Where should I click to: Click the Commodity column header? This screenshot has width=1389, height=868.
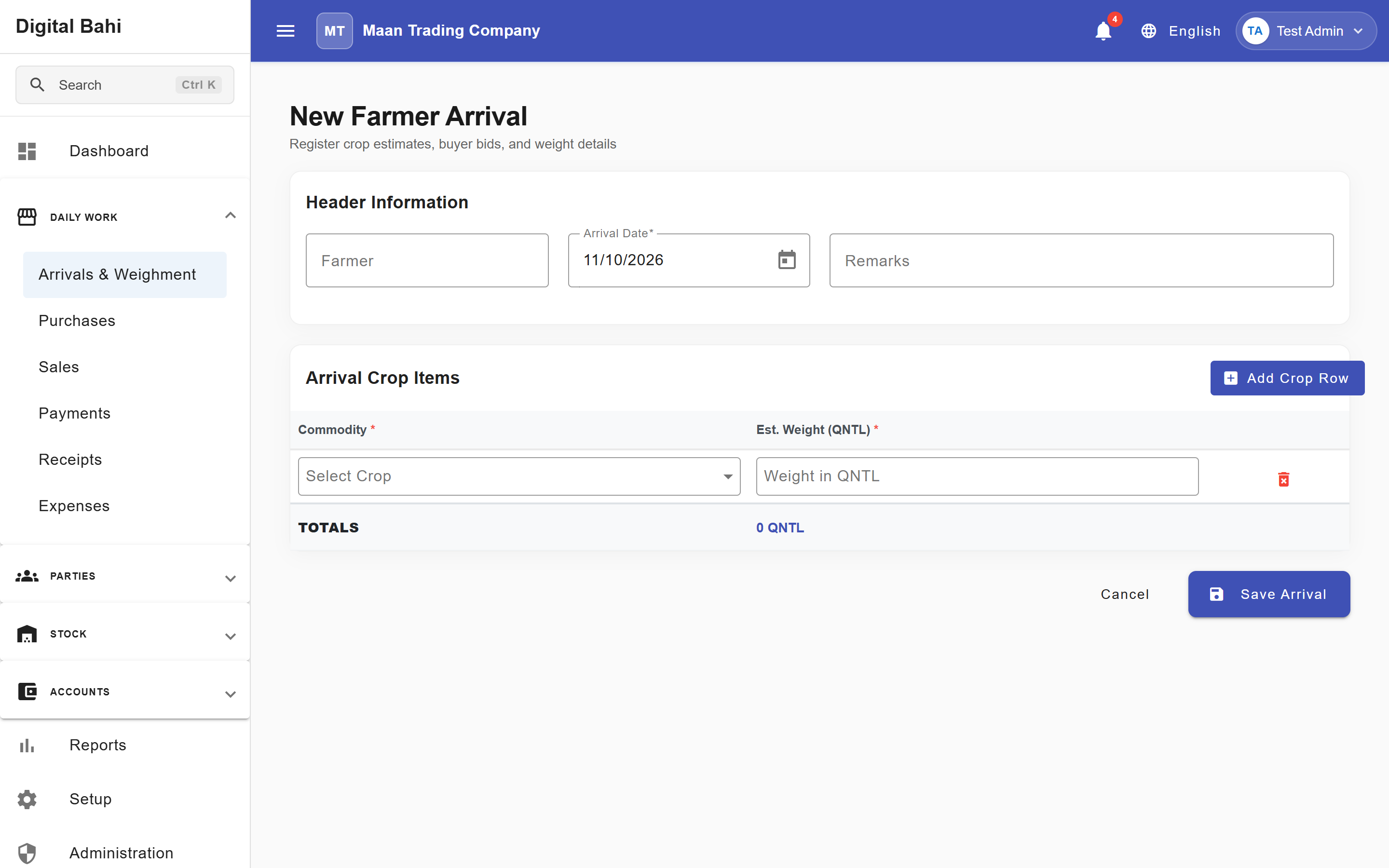click(336, 429)
